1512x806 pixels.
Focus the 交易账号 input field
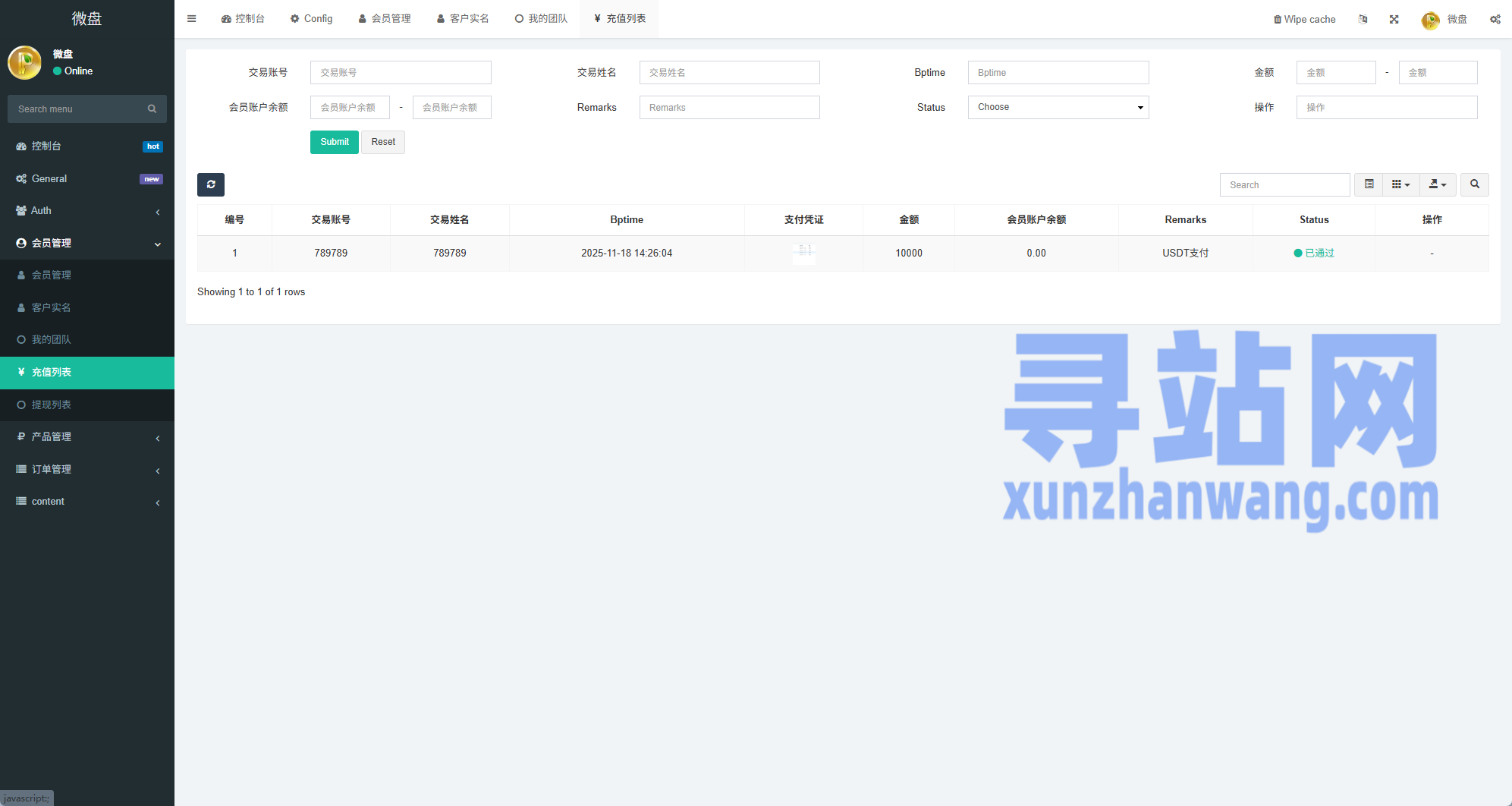(x=401, y=73)
